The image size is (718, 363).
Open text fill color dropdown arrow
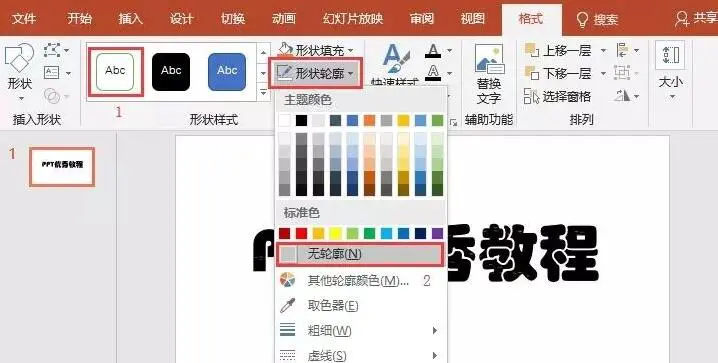[x=450, y=50]
